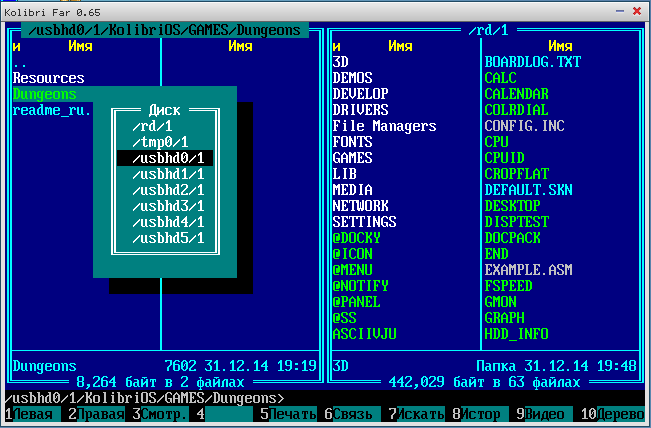Pick the highlighted /usbhd0/1 drive entry
Screen dimensions: 651x428
coord(164,158)
